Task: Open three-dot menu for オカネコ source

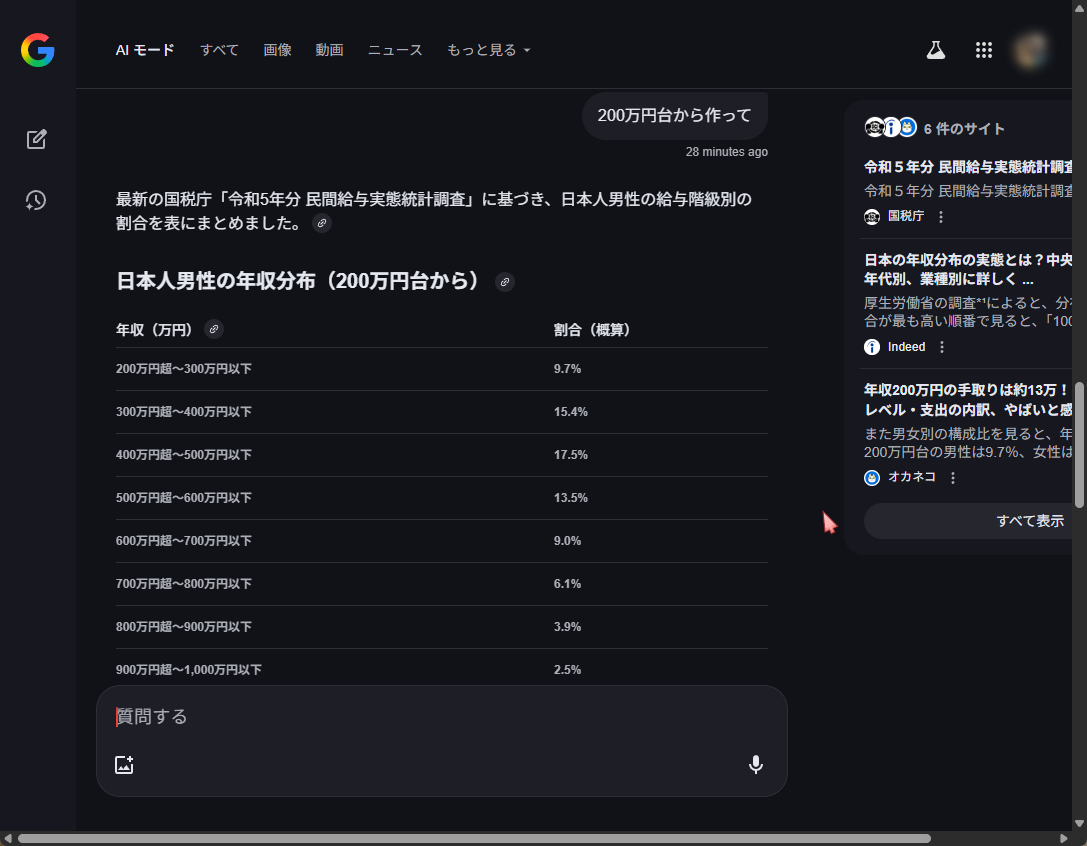Action: click(953, 478)
